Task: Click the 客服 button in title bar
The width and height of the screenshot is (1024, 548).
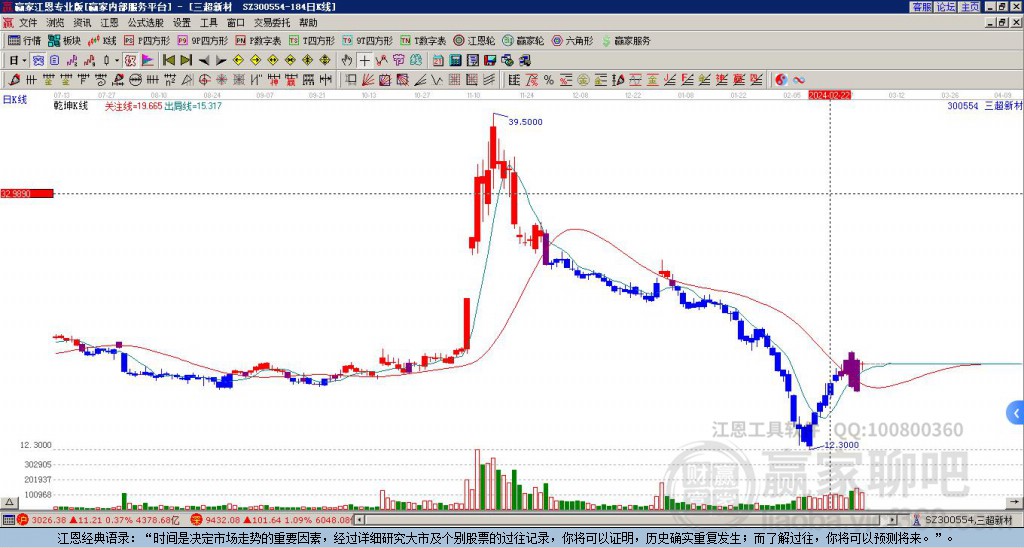Action: 922,7
